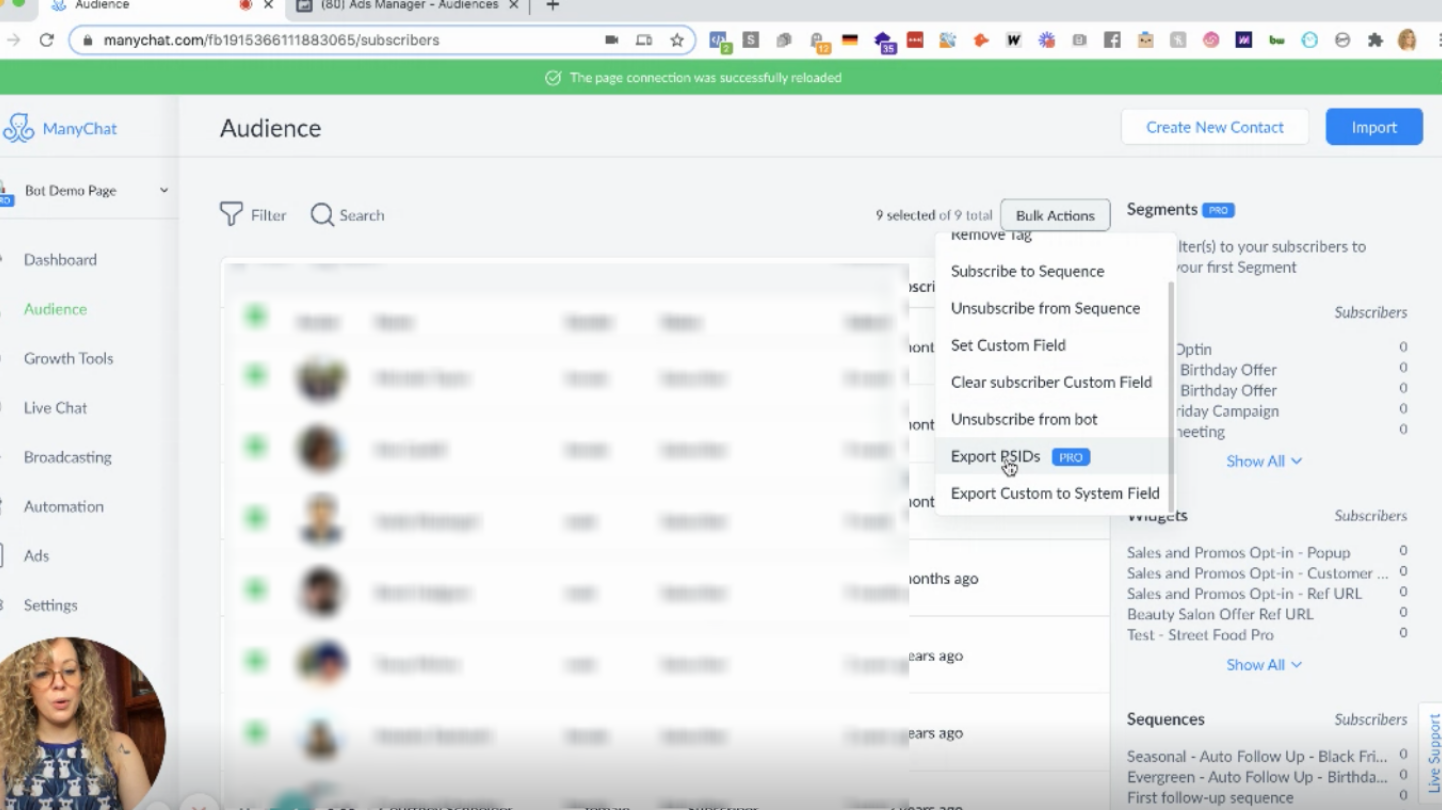Choose Unsubscribe from Sequence bulk action
The width and height of the screenshot is (1442, 810).
(x=1051, y=308)
